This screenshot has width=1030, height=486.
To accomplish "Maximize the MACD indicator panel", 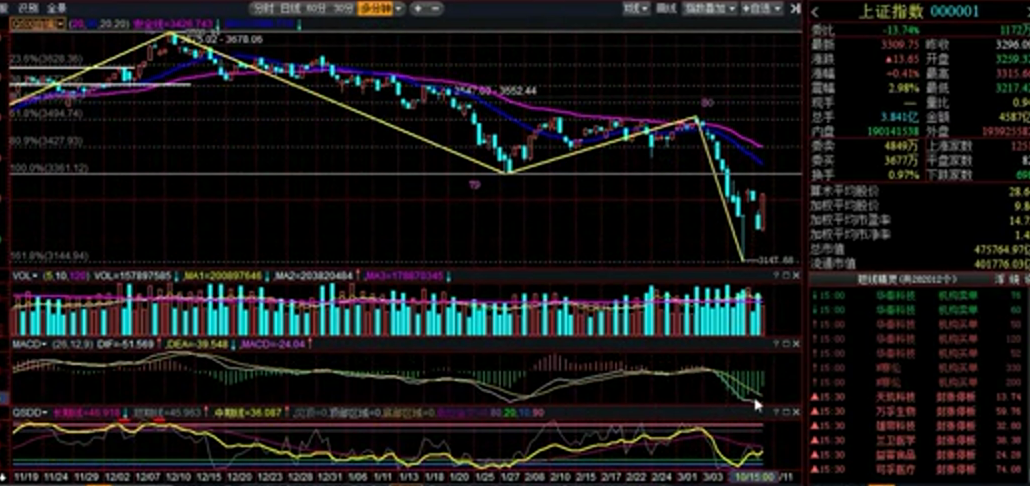I will (786, 344).
